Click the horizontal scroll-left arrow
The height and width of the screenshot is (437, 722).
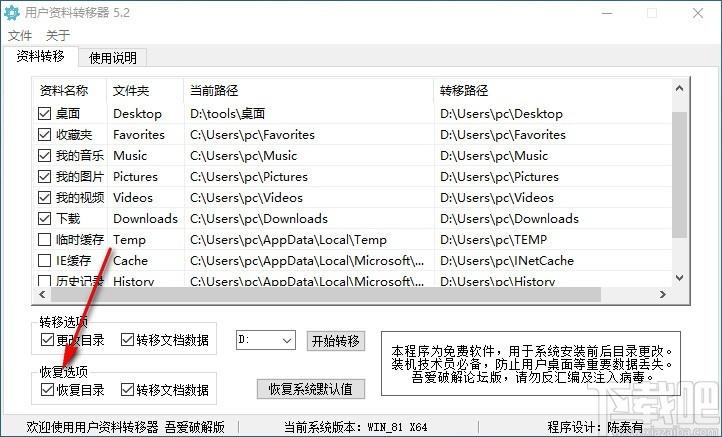pyautogui.click(x=42, y=294)
